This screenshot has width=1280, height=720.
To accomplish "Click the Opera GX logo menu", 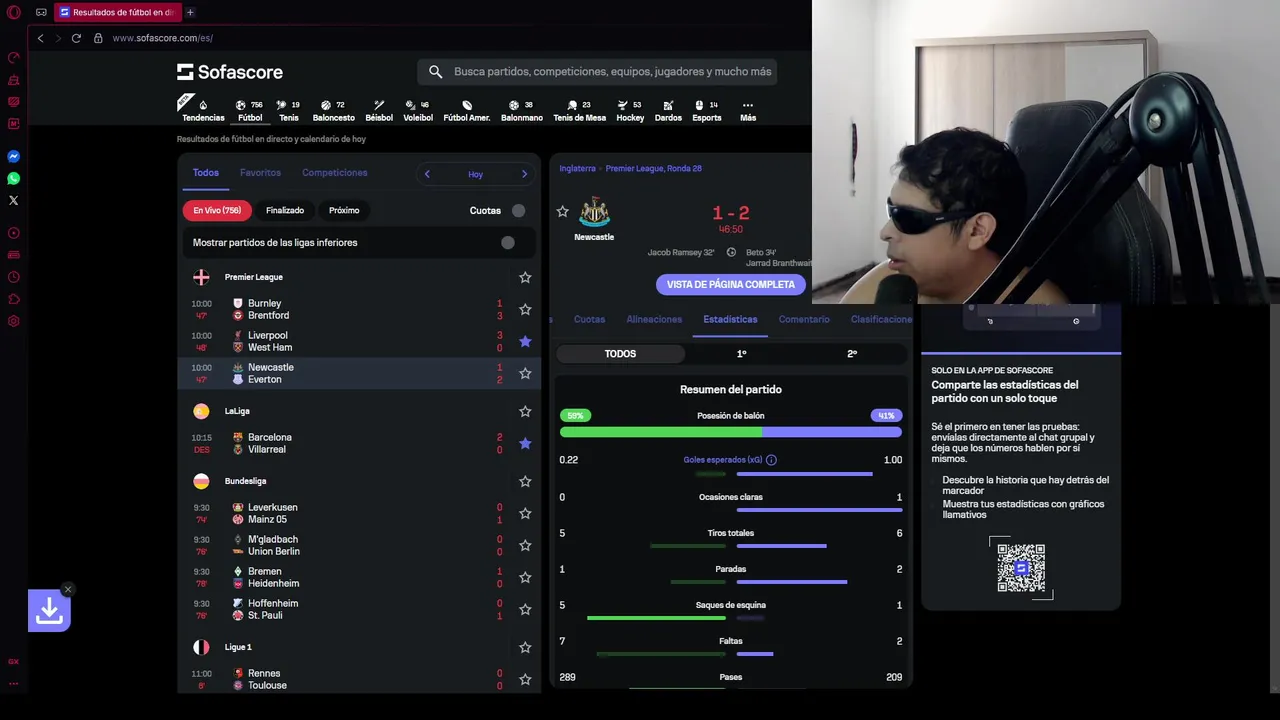I will tap(14, 12).
